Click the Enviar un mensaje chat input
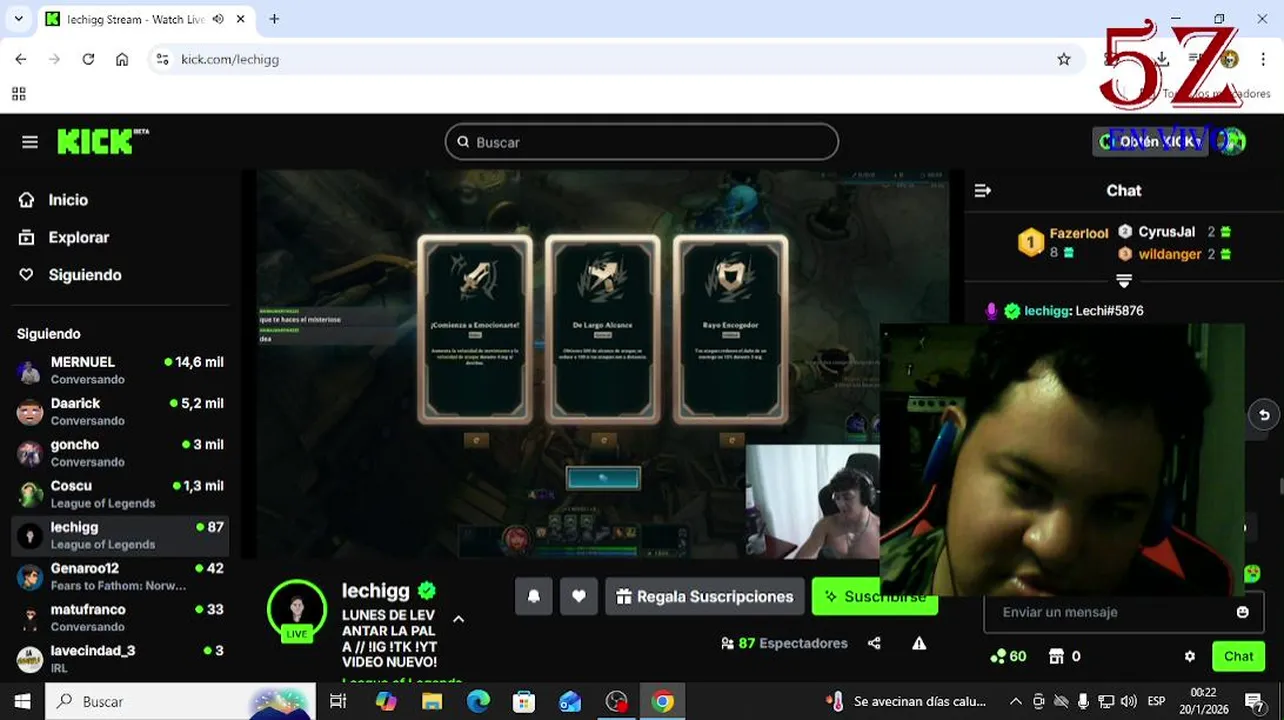 [1124, 612]
